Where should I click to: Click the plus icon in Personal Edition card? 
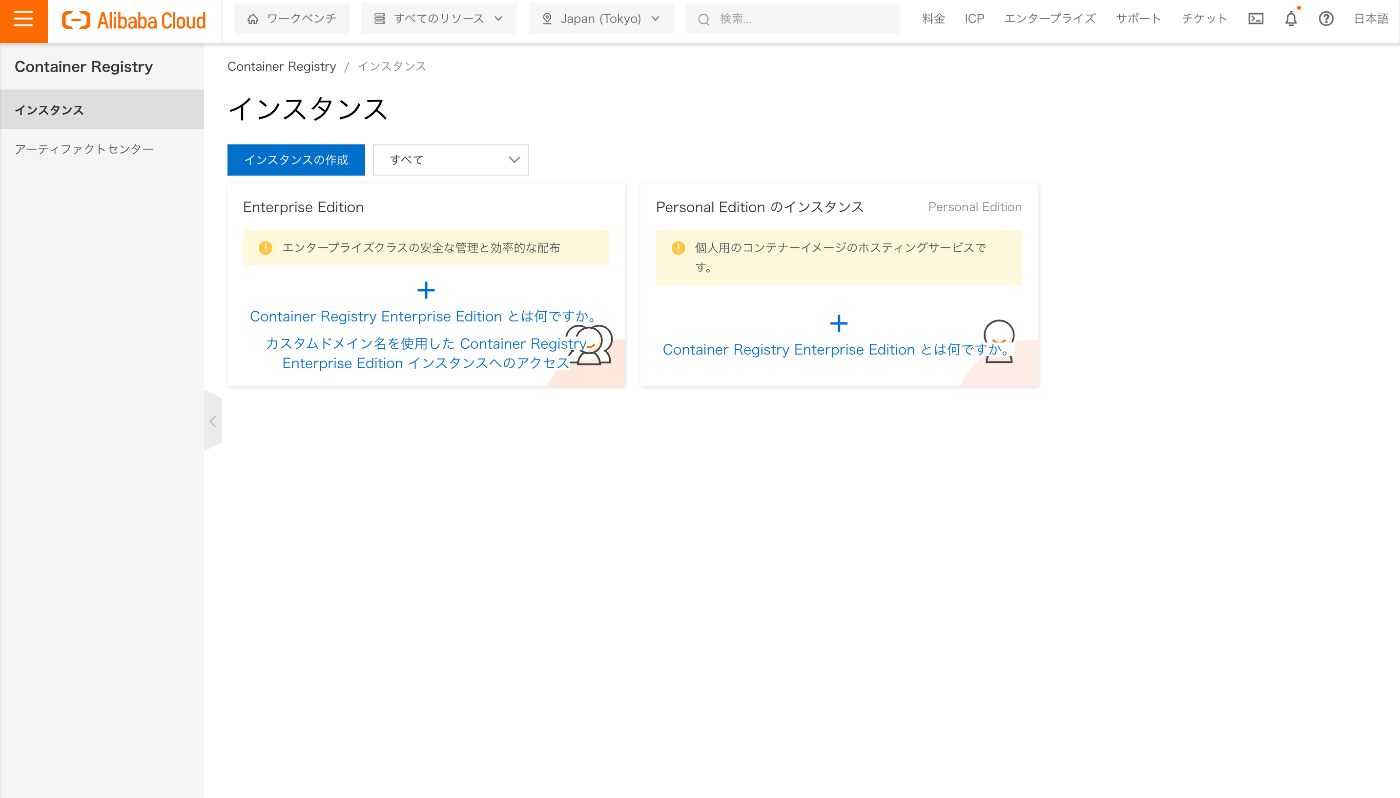coord(839,323)
